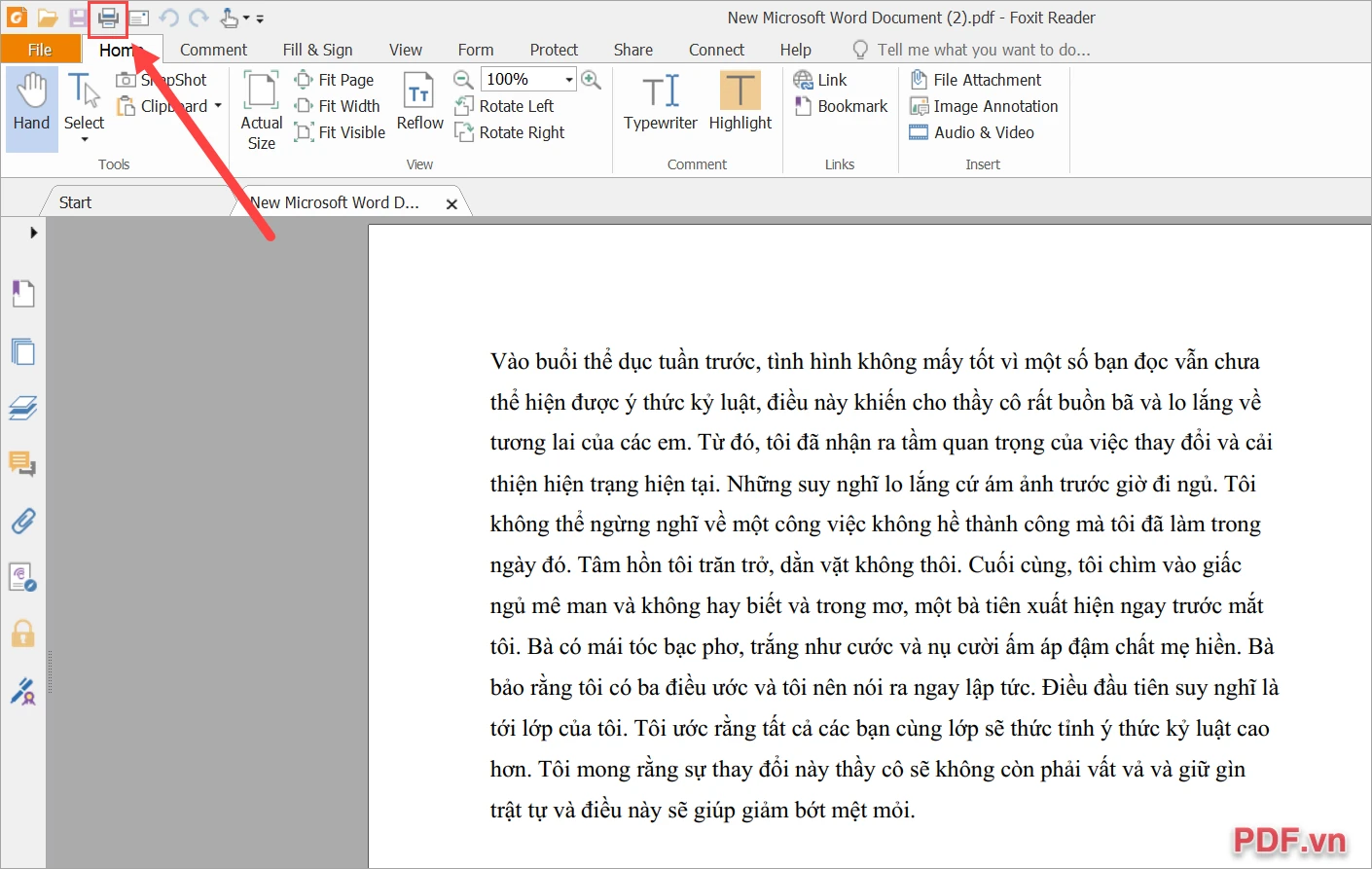This screenshot has width=1372, height=869.
Task: Switch to the Start document tab
Action: point(75,202)
